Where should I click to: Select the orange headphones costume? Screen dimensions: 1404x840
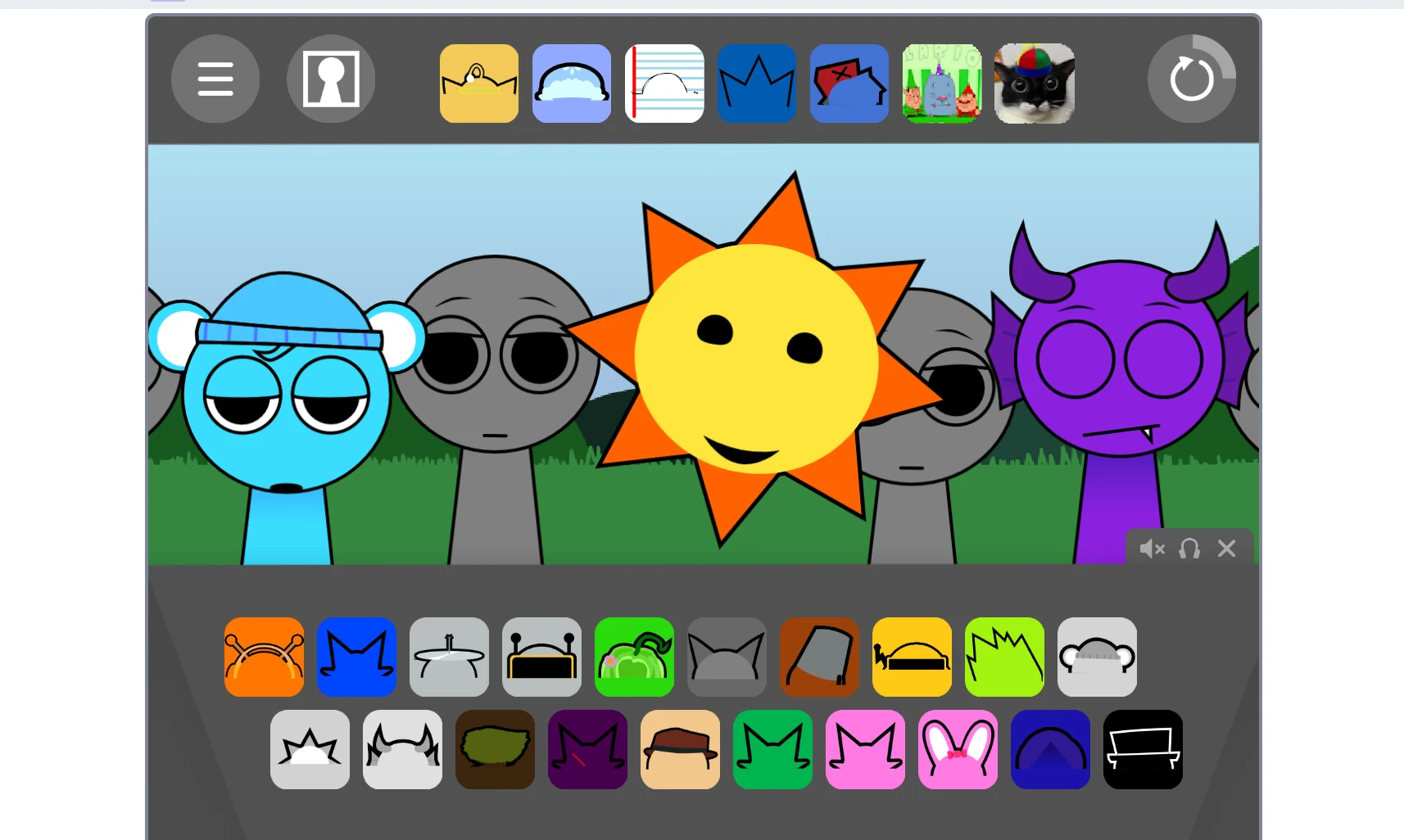pyautogui.click(x=264, y=657)
